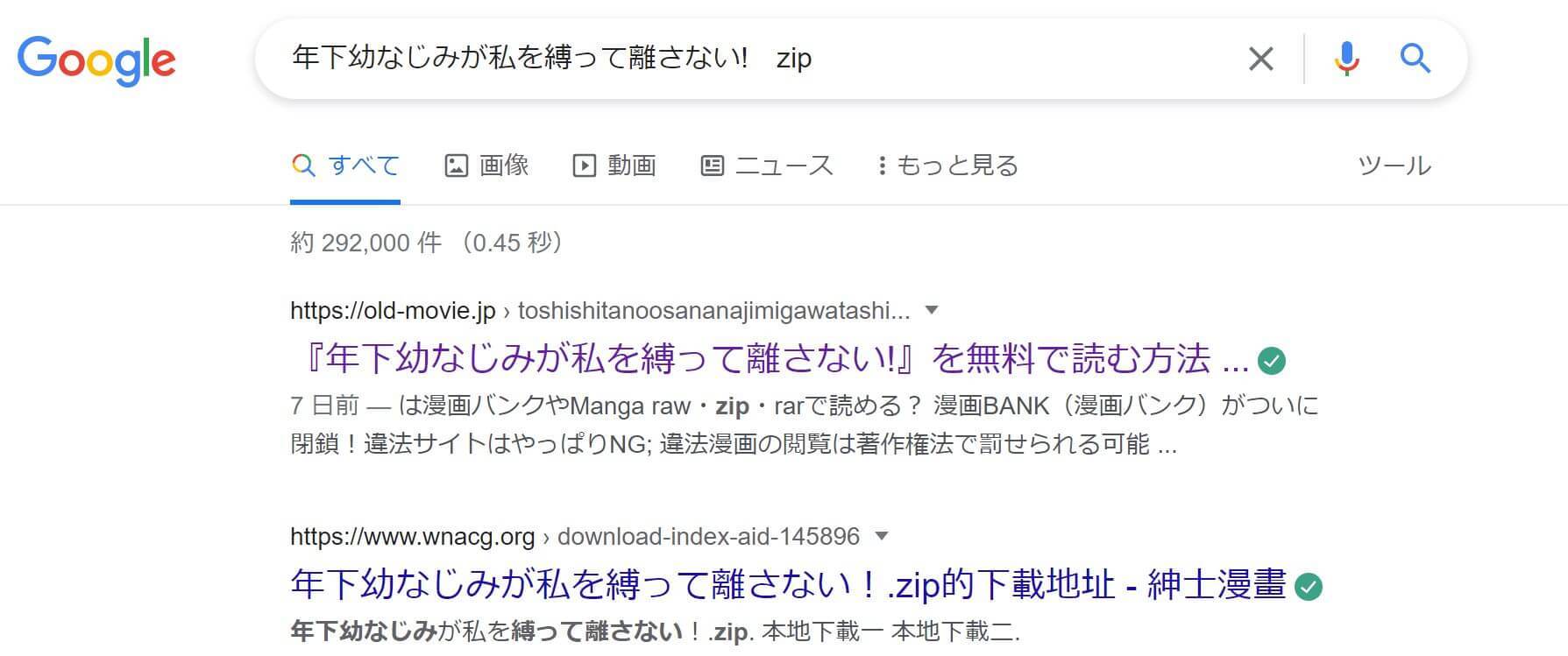The width and height of the screenshot is (1568, 656).
Task: Open the wnacg.org result title link
Action: (x=788, y=585)
